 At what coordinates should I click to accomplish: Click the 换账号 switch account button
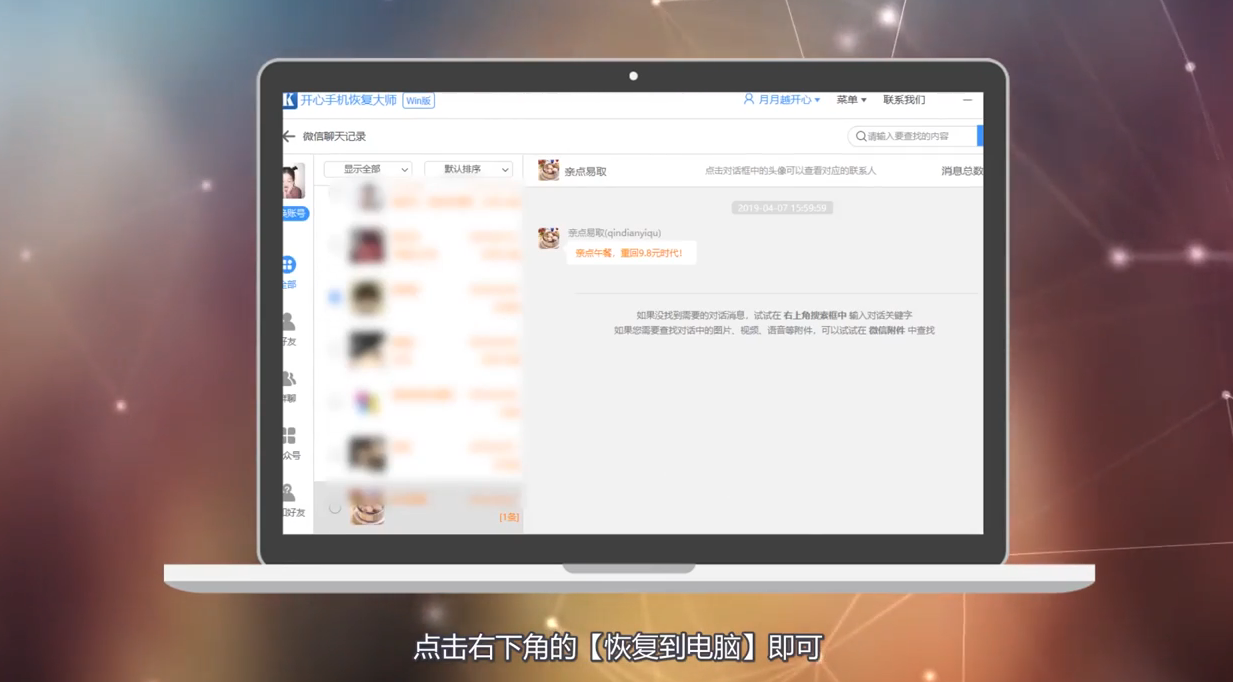tap(294, 213)
